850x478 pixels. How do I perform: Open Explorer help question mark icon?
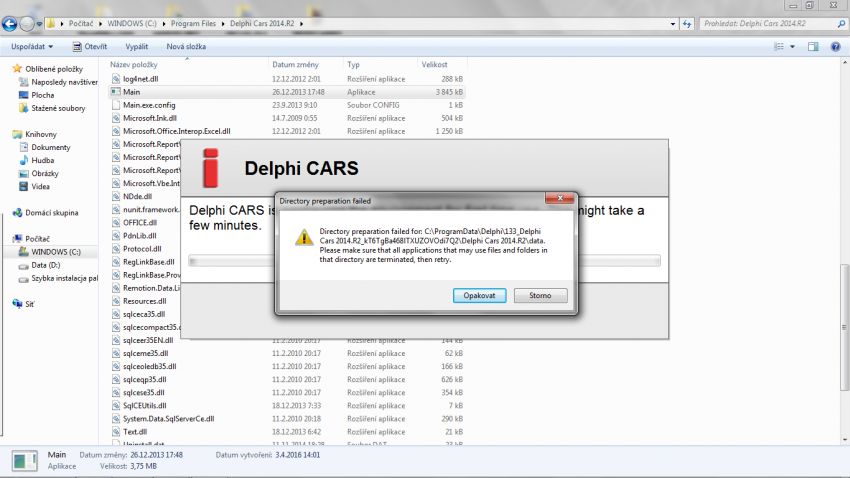(x=834, y=46)
